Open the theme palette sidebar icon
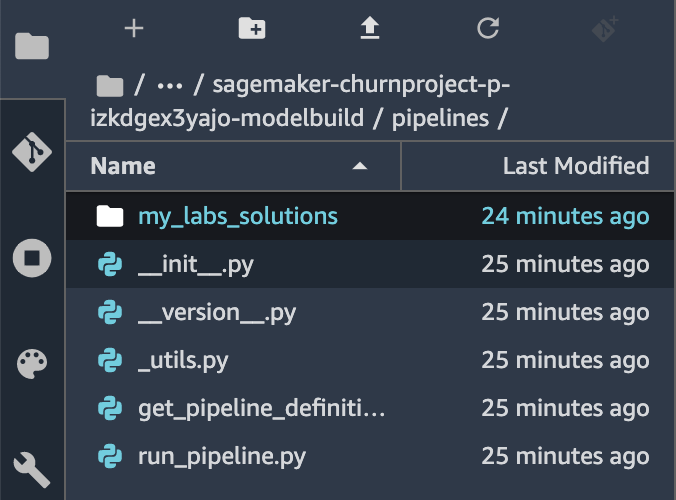This screenshot has height=500, width=676. click(32, 364)
